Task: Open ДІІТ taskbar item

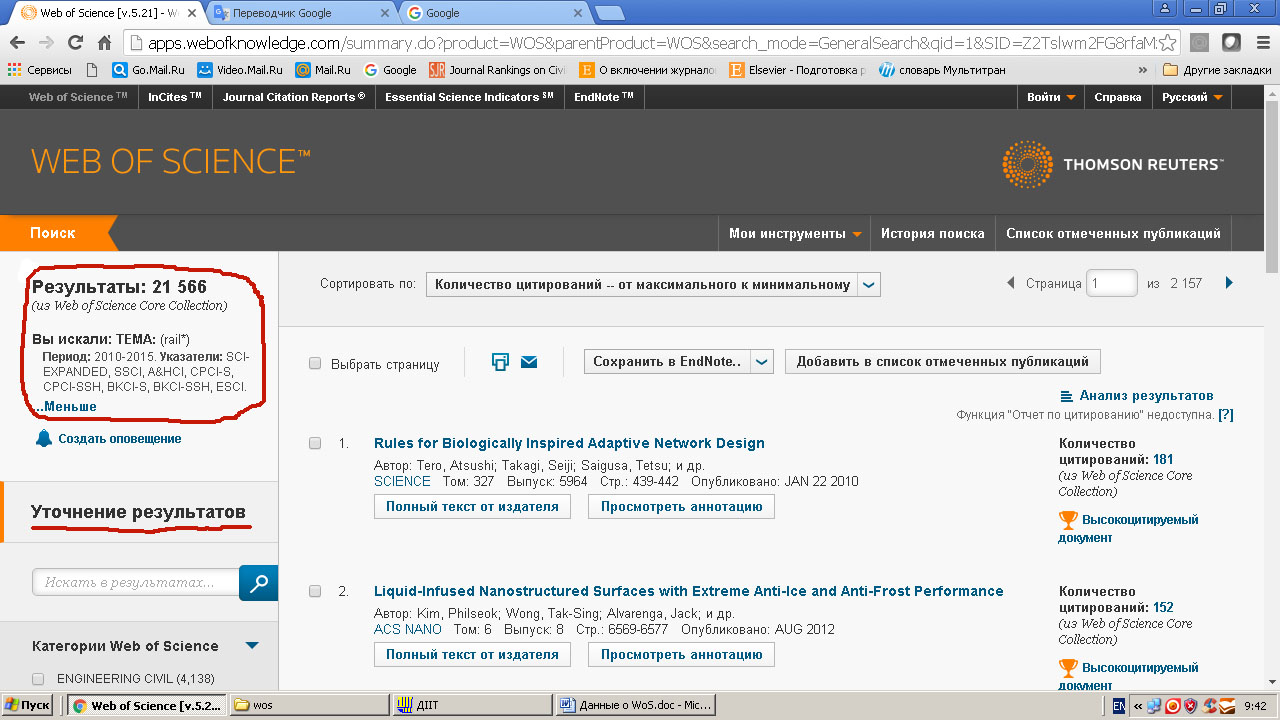Action: pyautogui.click(x=472, y=705)
